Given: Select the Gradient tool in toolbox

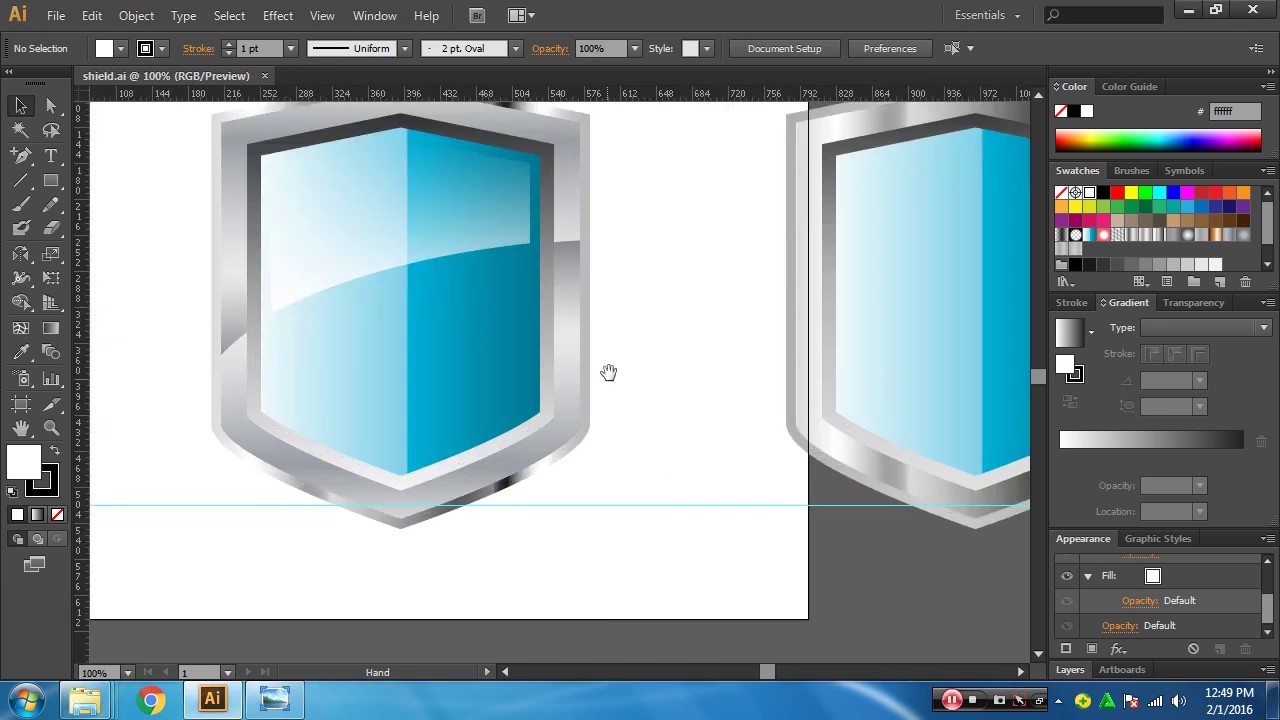Looking at the screenshot, I should click(x=51, y=328).
